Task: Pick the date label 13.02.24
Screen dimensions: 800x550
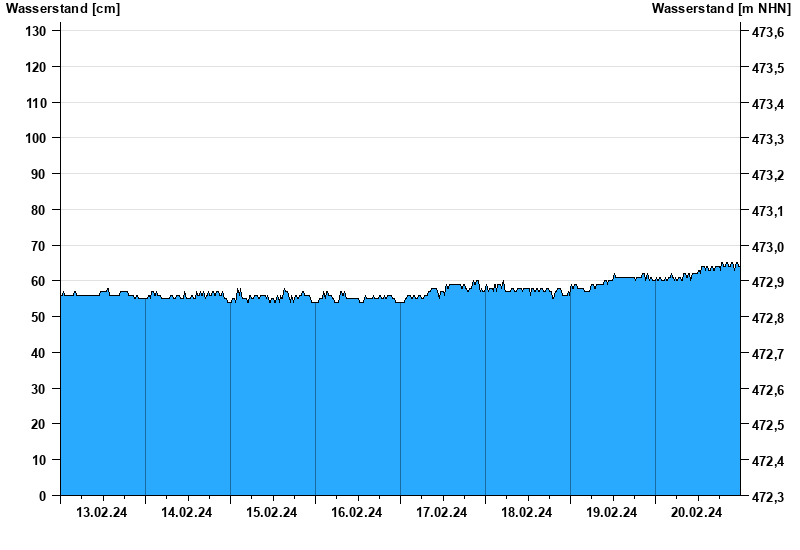Action: click(x=102, y=512)
